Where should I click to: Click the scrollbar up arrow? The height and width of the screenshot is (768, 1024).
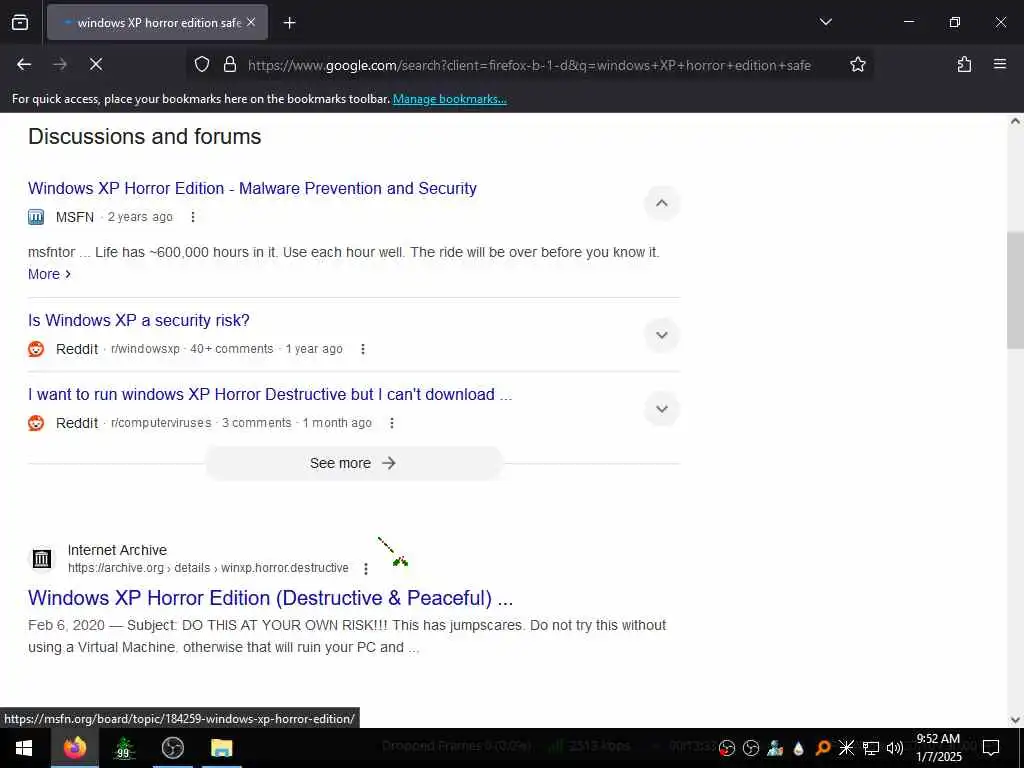1015,121
